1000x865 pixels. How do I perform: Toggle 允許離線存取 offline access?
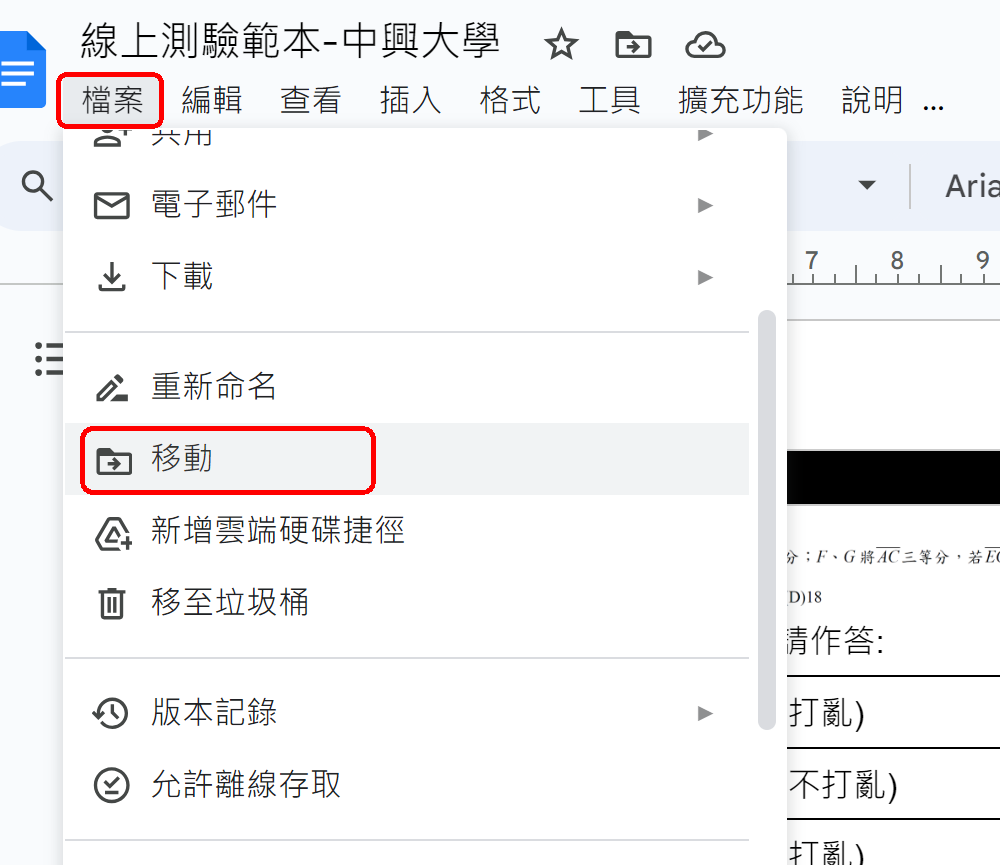click(x=407, y=785)
